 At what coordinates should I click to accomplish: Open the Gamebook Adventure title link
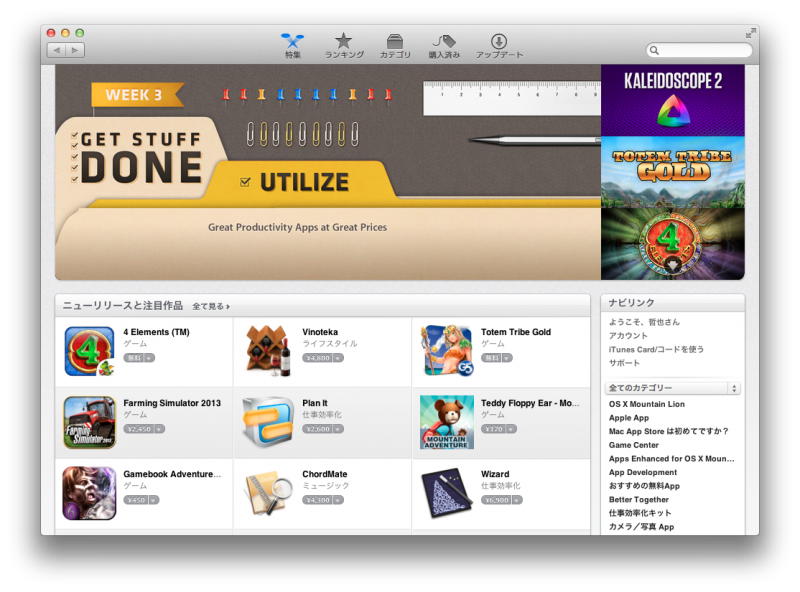pos(172,474)
